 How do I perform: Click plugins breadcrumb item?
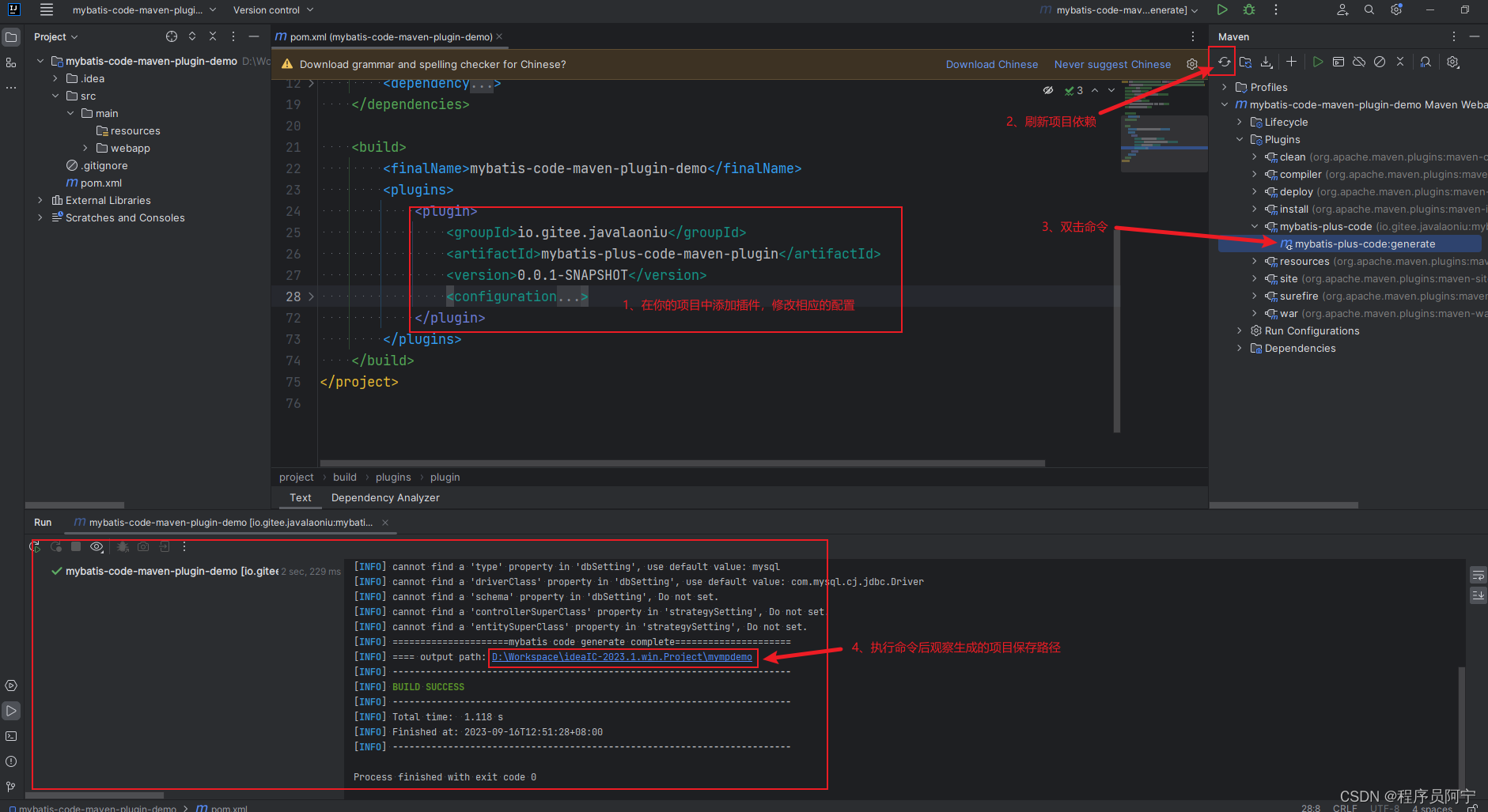coord(393,477)
